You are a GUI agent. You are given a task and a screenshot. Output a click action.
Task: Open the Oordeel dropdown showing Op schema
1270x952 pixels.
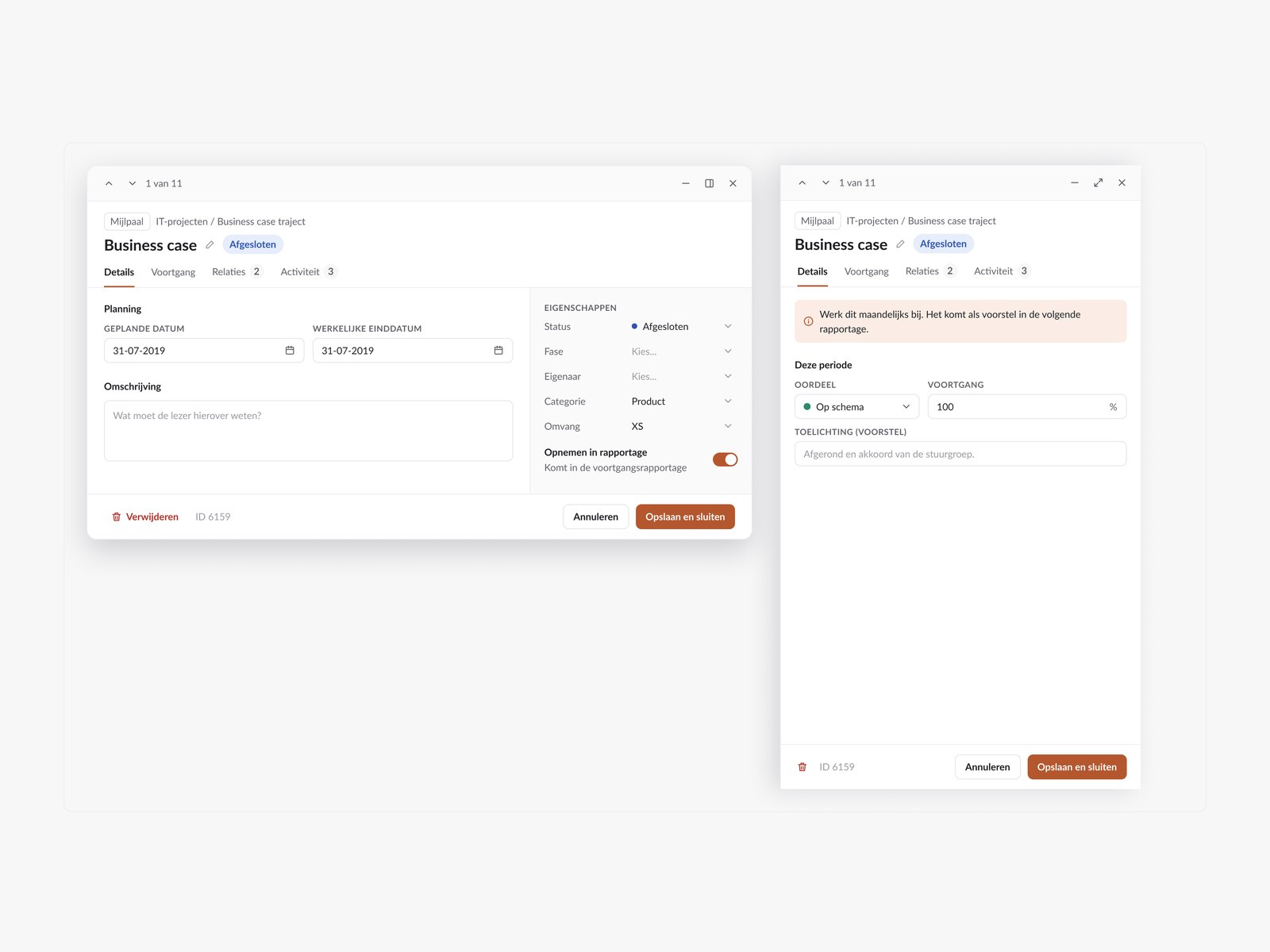[856, 407]
